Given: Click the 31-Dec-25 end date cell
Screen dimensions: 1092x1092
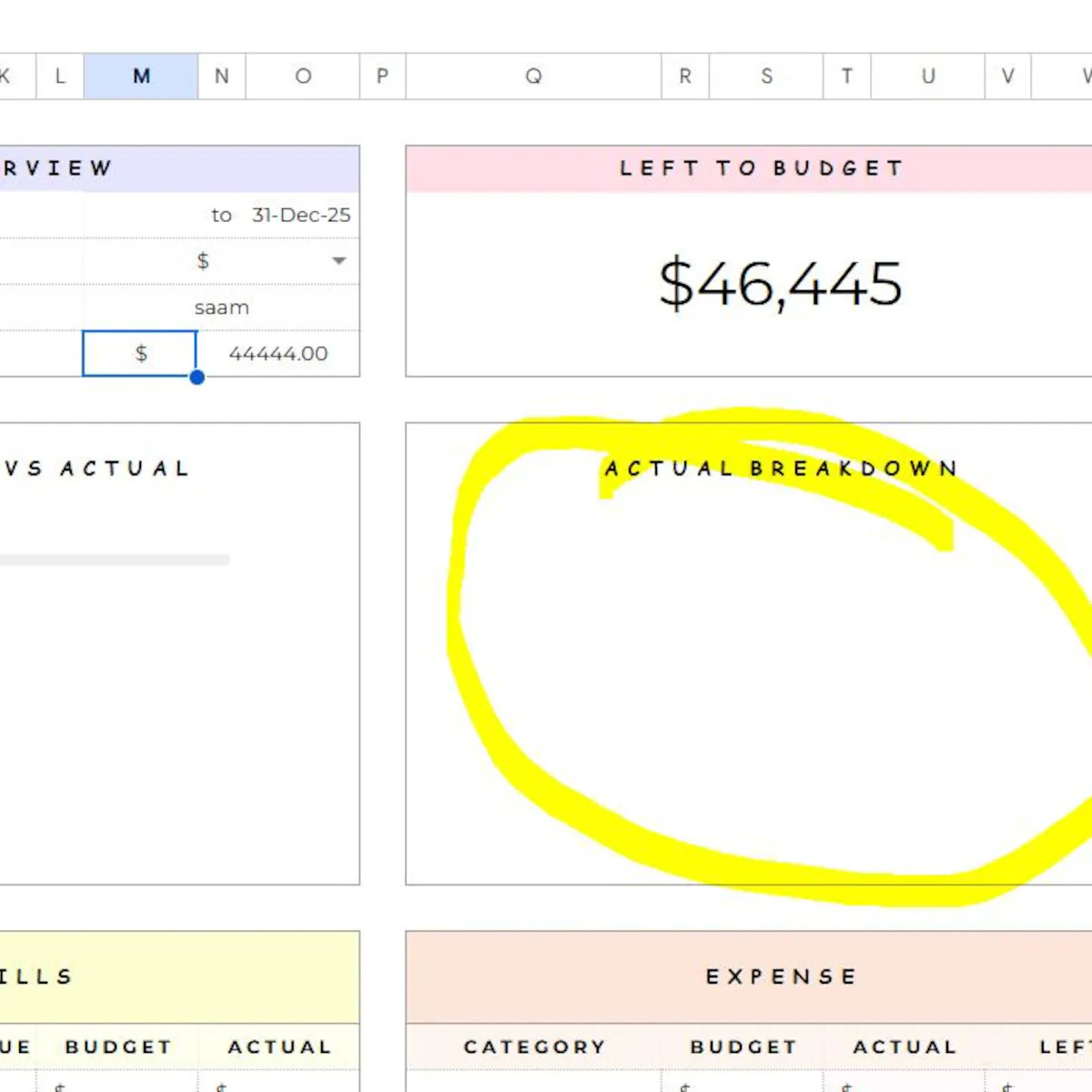Looking at the screenshot, I should pyautogui.click(x=301, y=215).
